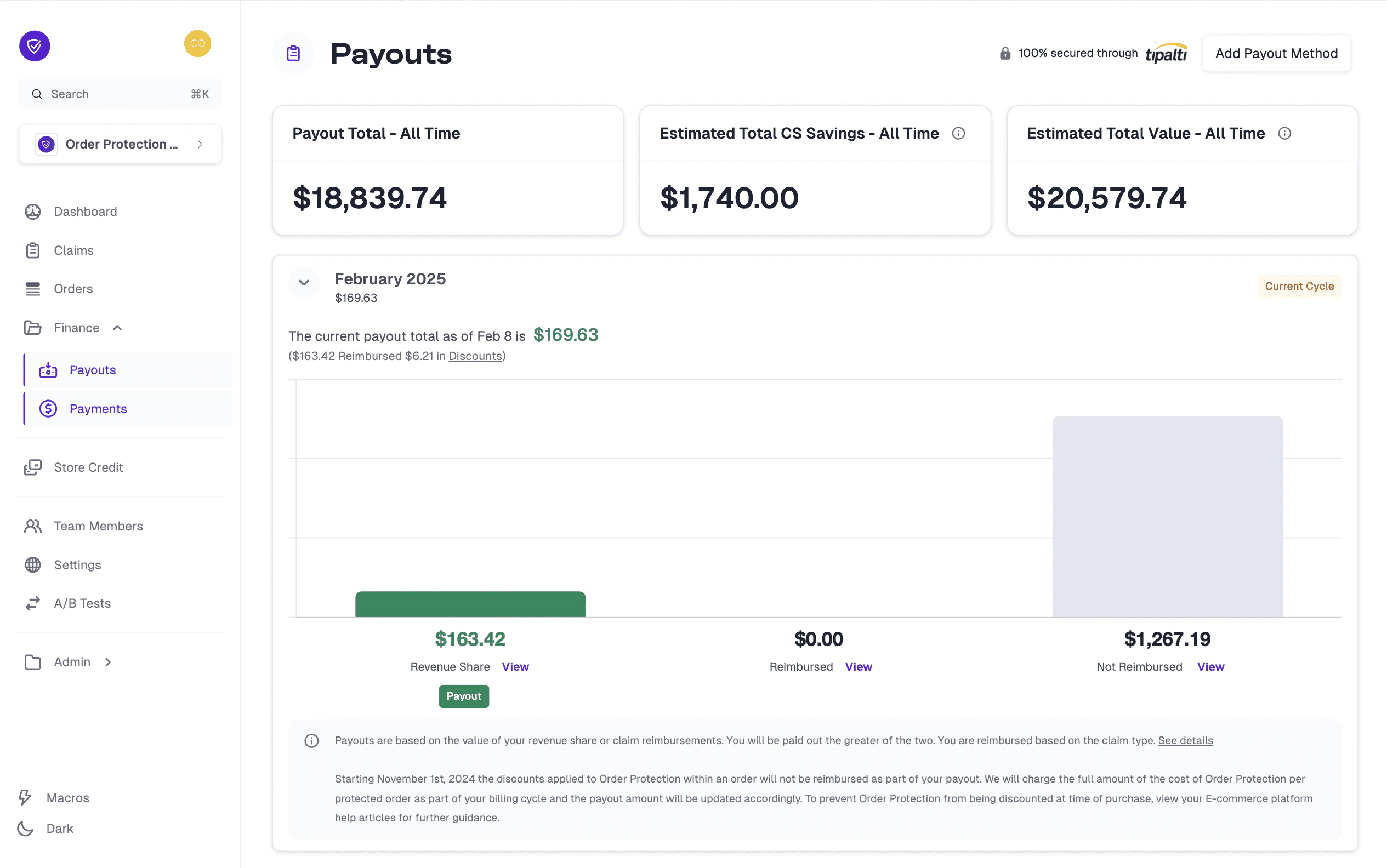Viewport: 1387px width, 868px height.
Task: Open Payments via the dollar icon
Action: [x=48, y=408]
